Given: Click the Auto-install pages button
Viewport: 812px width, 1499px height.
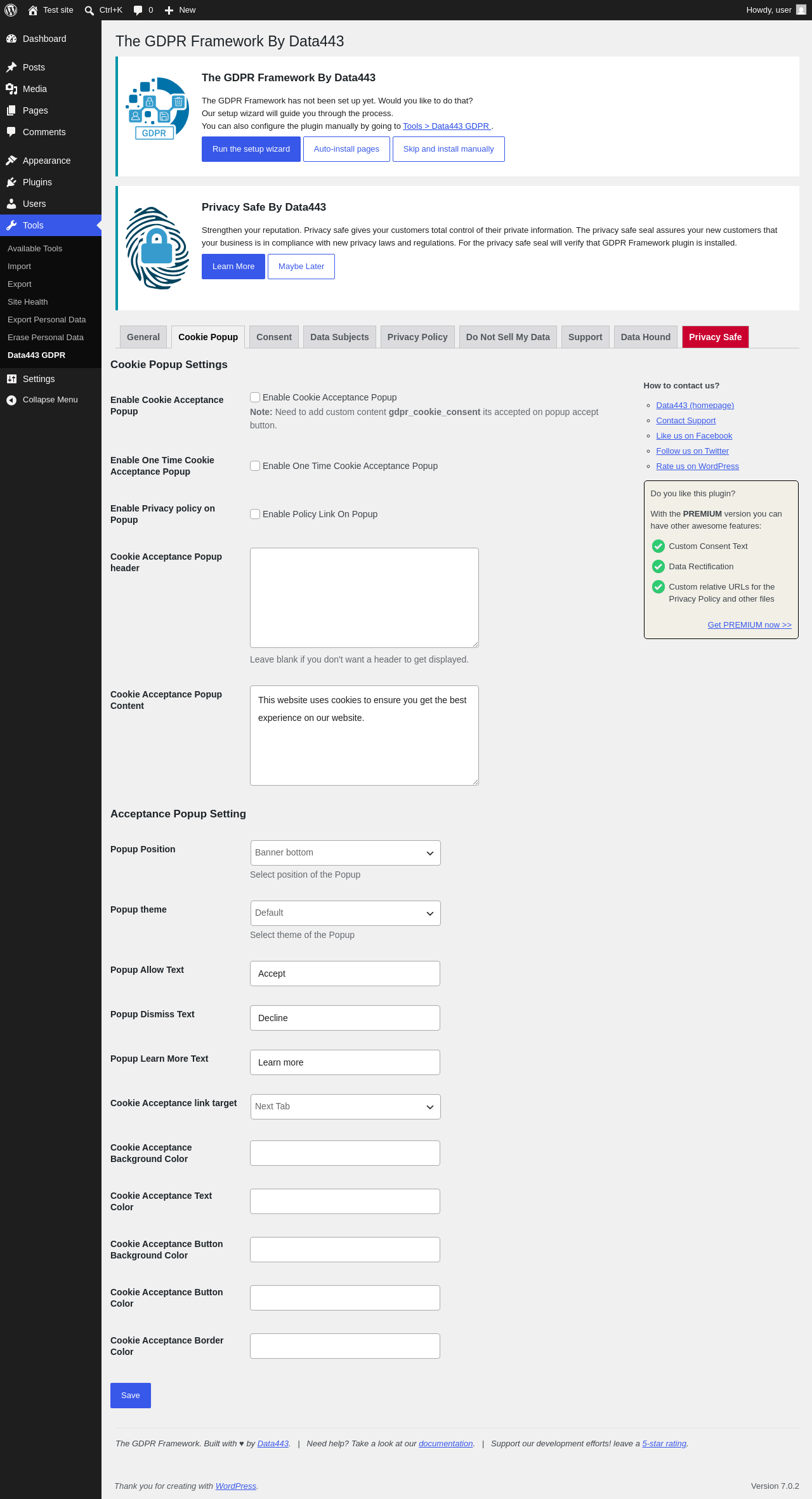Looking at the screenshot, I should point(346,149).
